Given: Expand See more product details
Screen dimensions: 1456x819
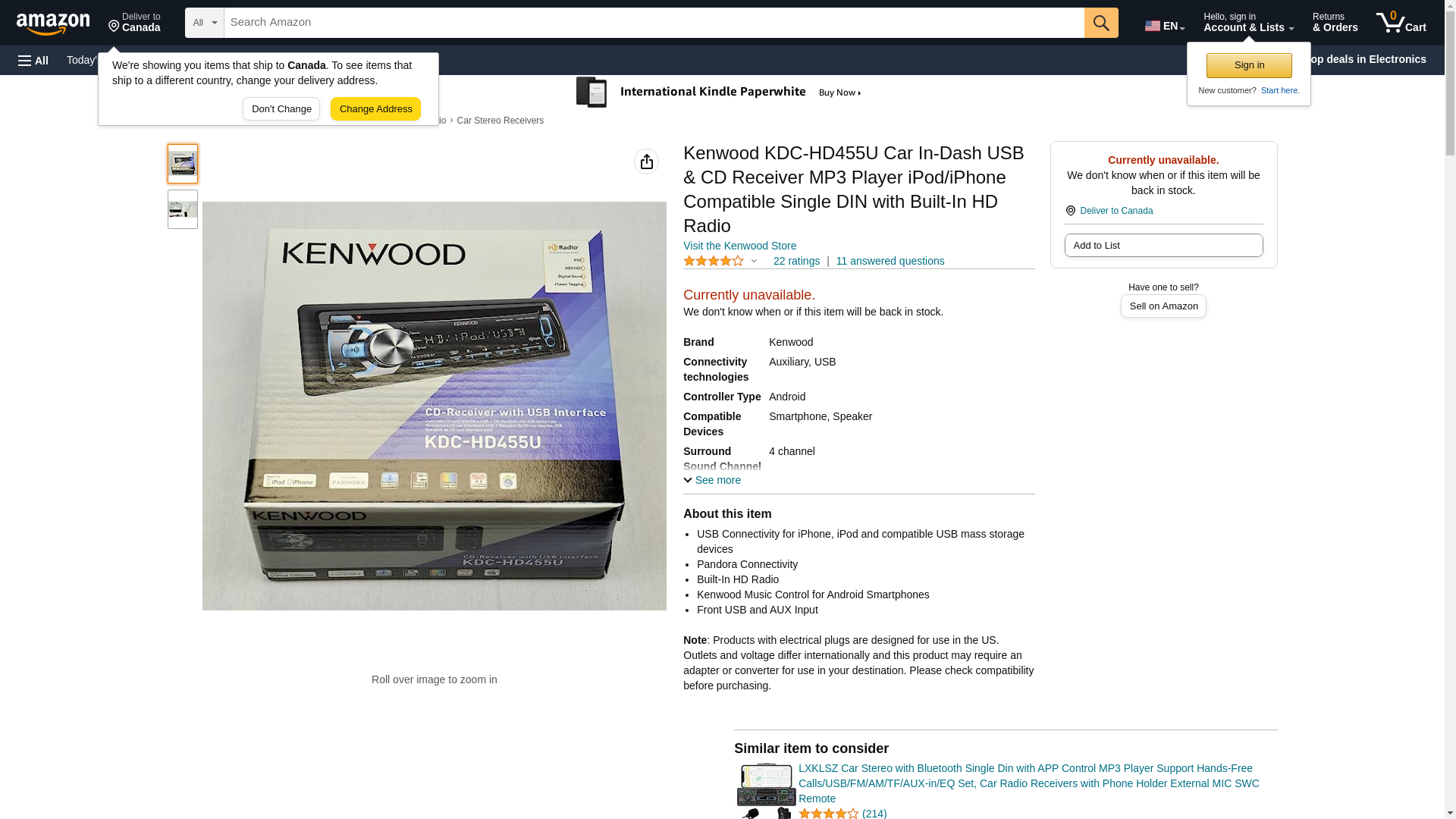Looking at the screenshot, I should pos(712,480).
